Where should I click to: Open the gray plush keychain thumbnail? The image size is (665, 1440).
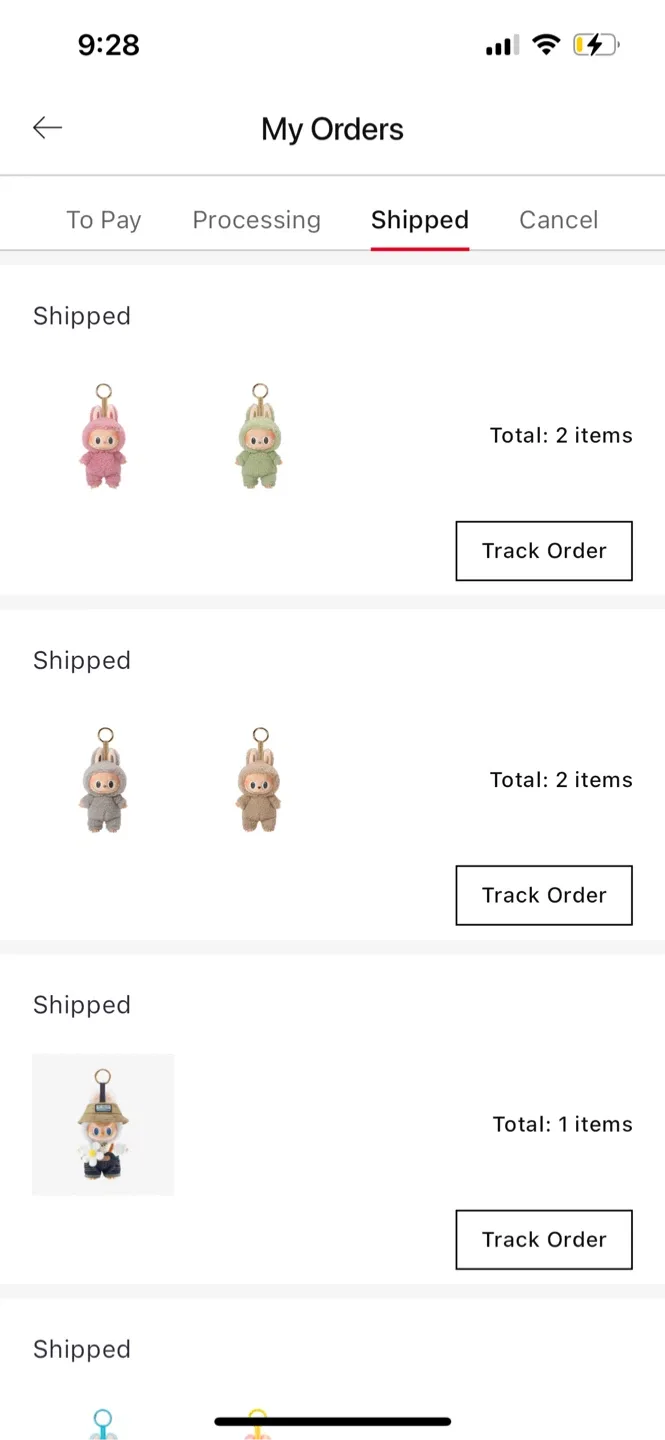point(104,780)
